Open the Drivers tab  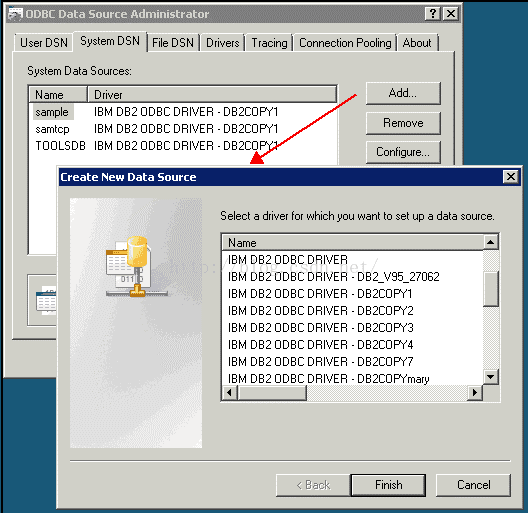point(223,43)
